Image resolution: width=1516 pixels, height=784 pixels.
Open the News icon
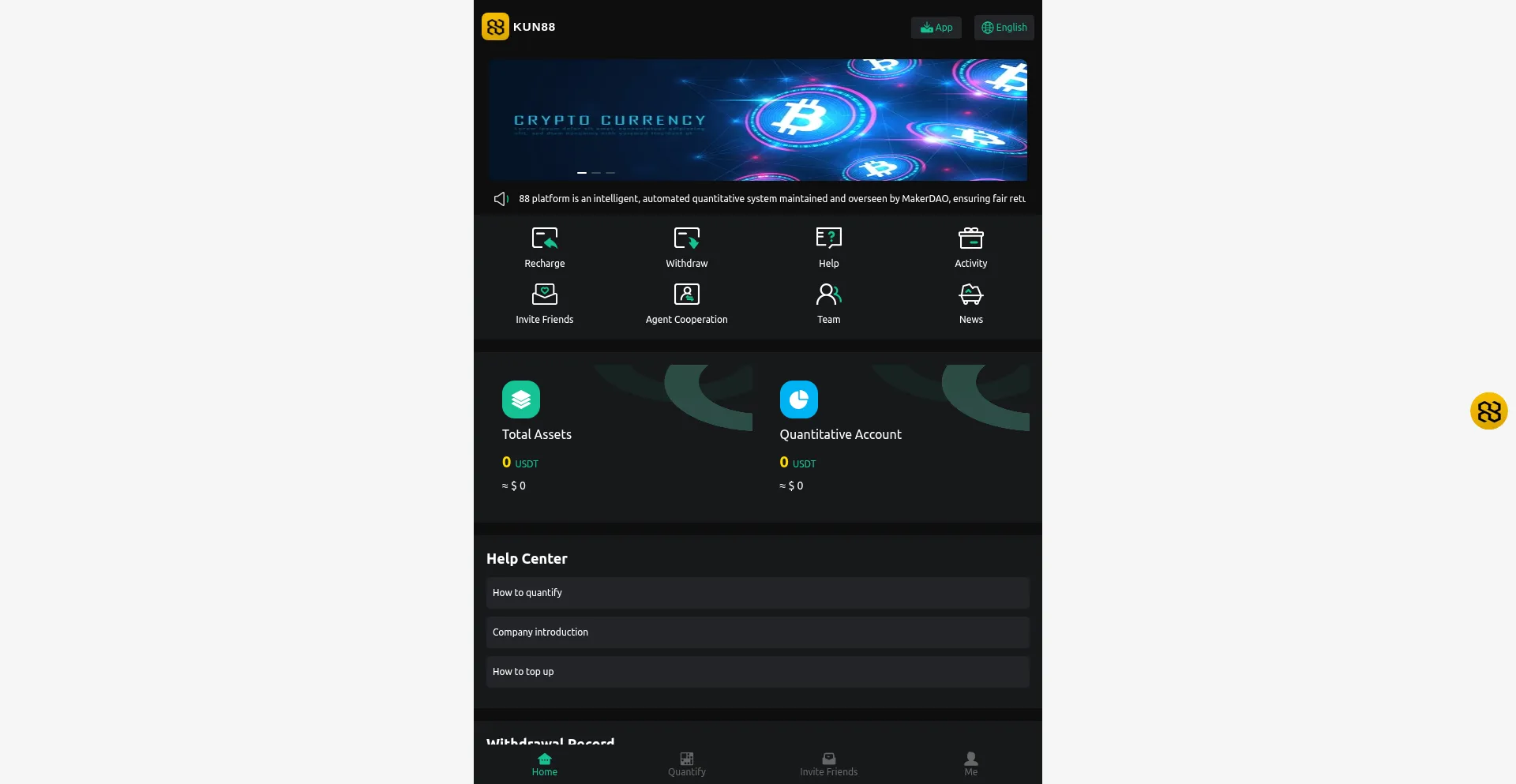pyautogui.click(x=971, y=294)
